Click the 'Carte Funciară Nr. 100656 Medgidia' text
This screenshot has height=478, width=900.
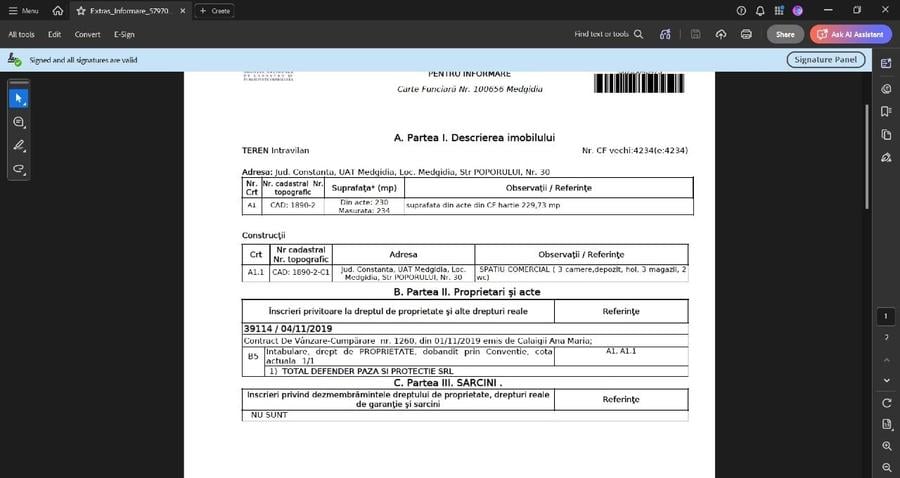[470, 89]
